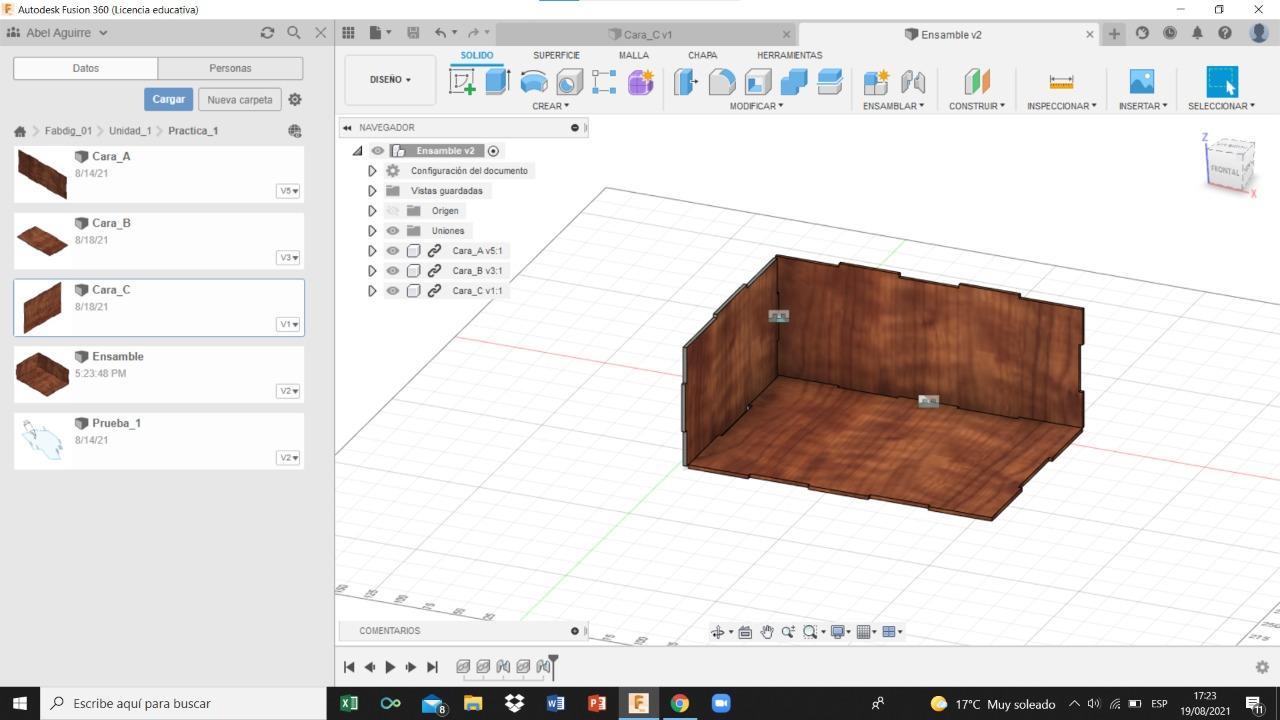
Task: Open the job status clock icon
Action: click(x=1170, y=33)
